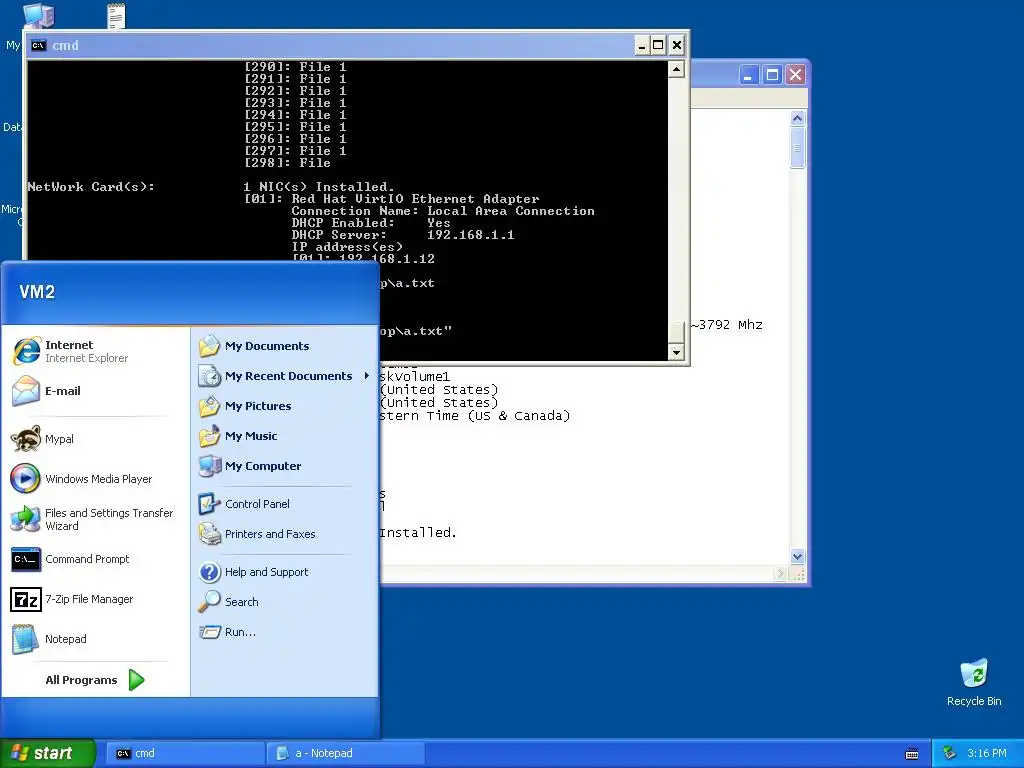Click cmd window title bar icon
This screenshot has width=1024, height=768.
click(x=39, y=45)
